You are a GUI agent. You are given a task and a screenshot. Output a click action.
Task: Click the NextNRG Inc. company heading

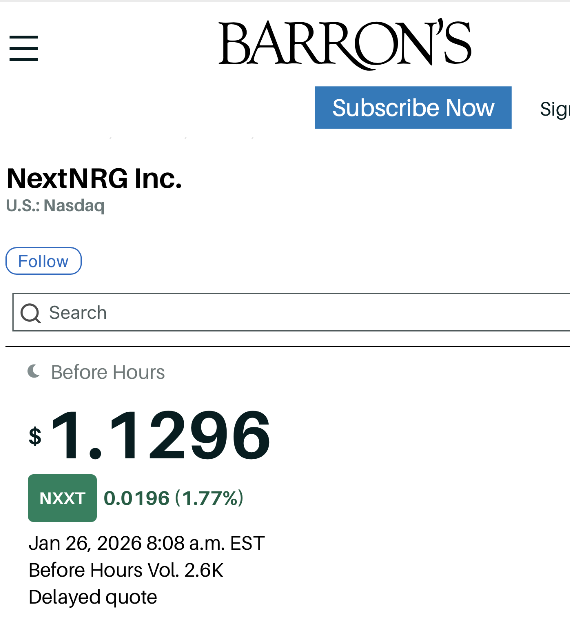[x=94, y=179]
